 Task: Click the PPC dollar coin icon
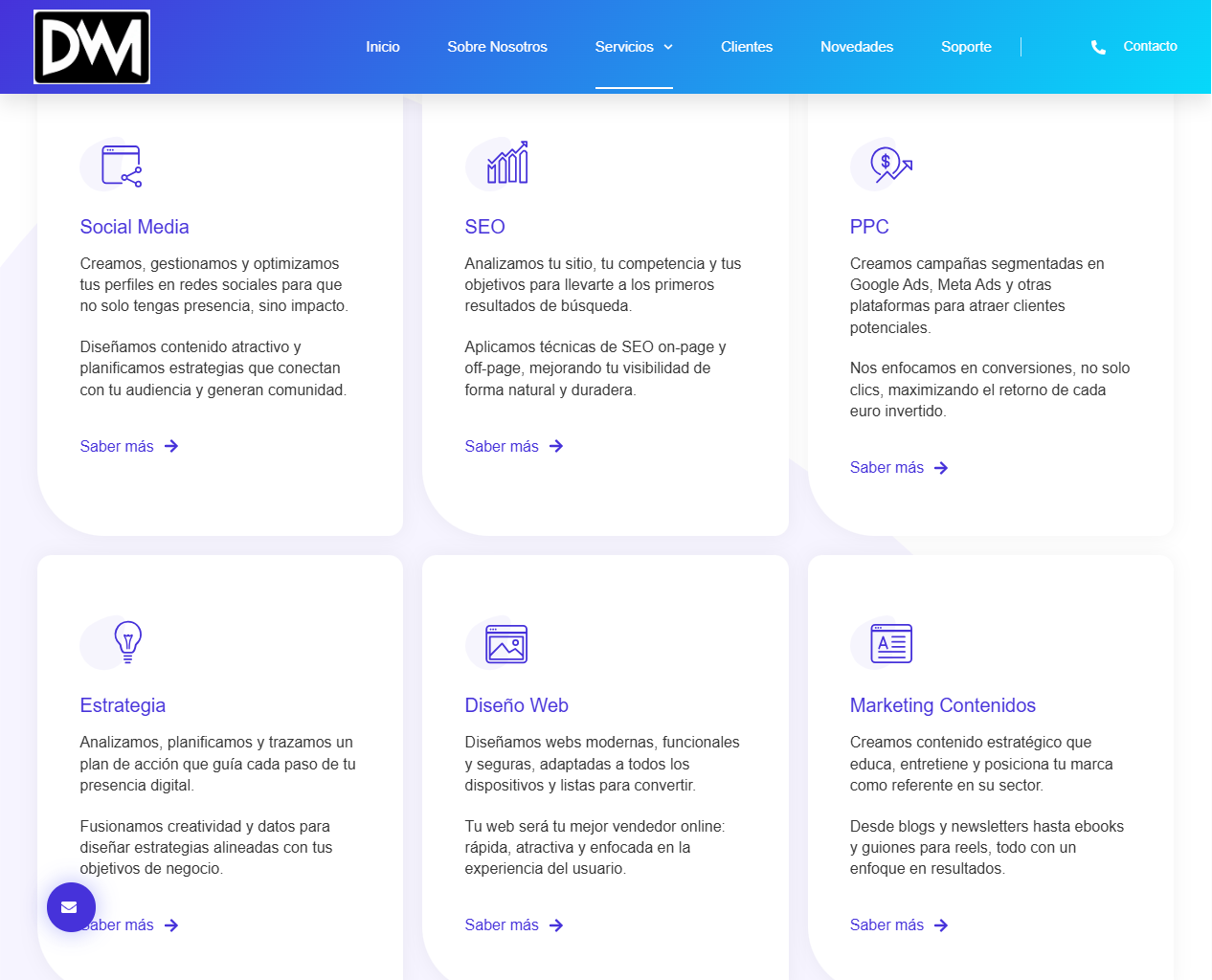890,164
